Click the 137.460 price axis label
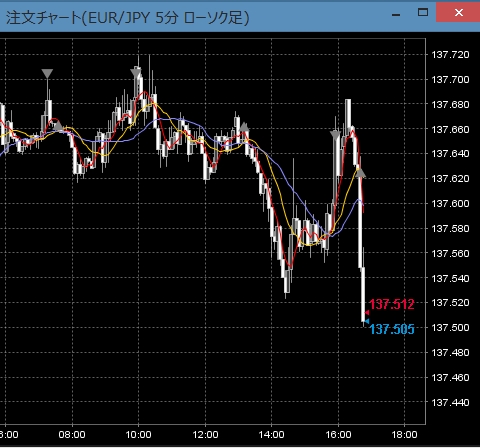 [x=450, y=378]
